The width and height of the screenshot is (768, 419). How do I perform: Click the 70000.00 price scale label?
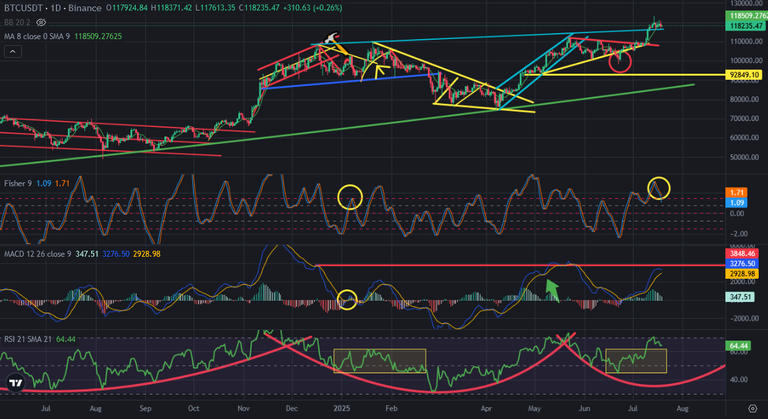tap(746, 119)
